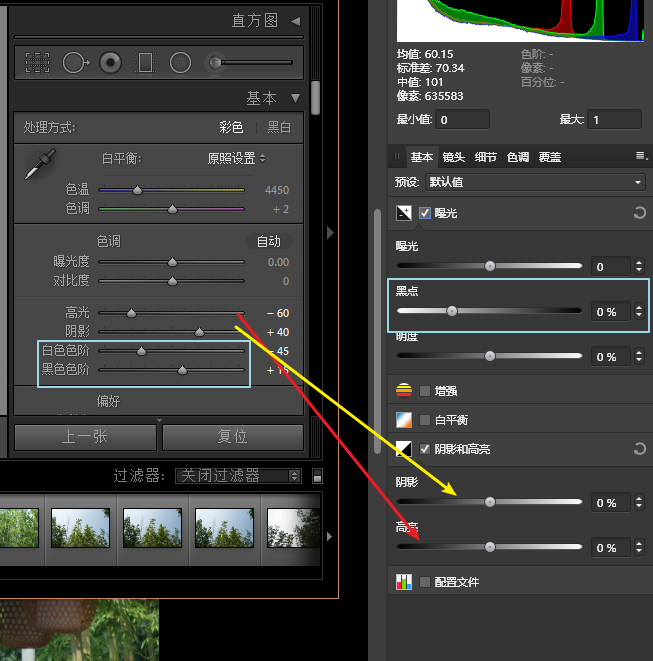The height and width of the screenshot is (661, 653).
Task: Open the 预设 preset dropdown
Action: (x=535, y=182)
